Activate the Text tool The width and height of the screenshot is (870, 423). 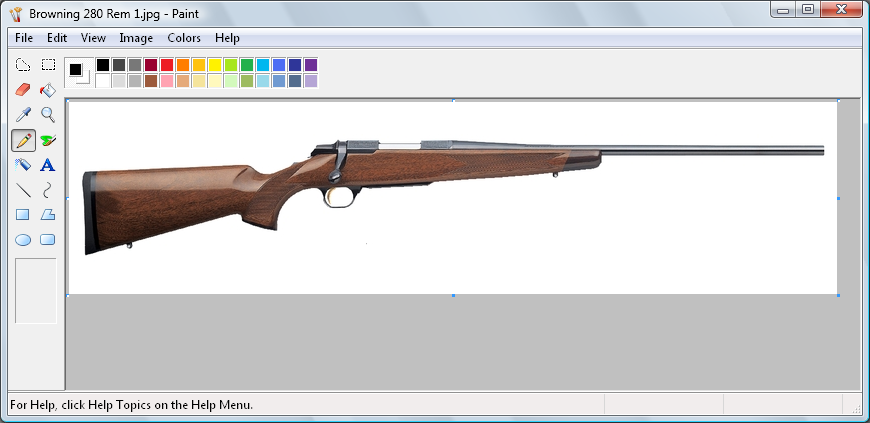pos(48,165)
